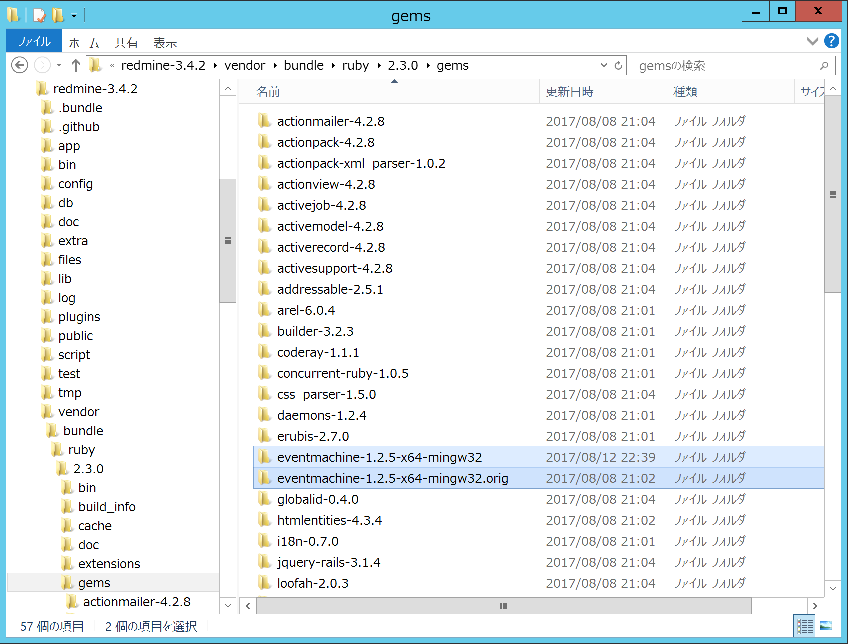Select the erubis-2.7.0 folder name

click(x=313, y=436)
